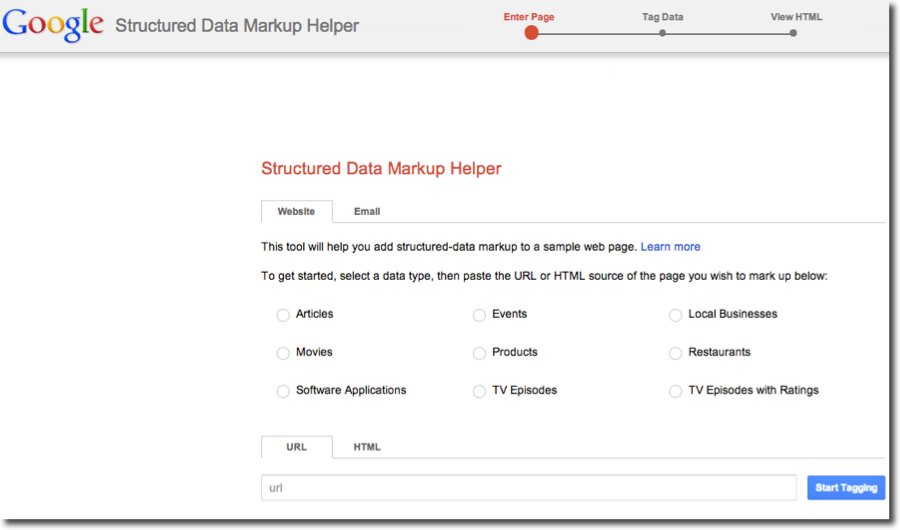Open the HTML input tab
Viewport: 900px width, 530px height.
[367, 447]
